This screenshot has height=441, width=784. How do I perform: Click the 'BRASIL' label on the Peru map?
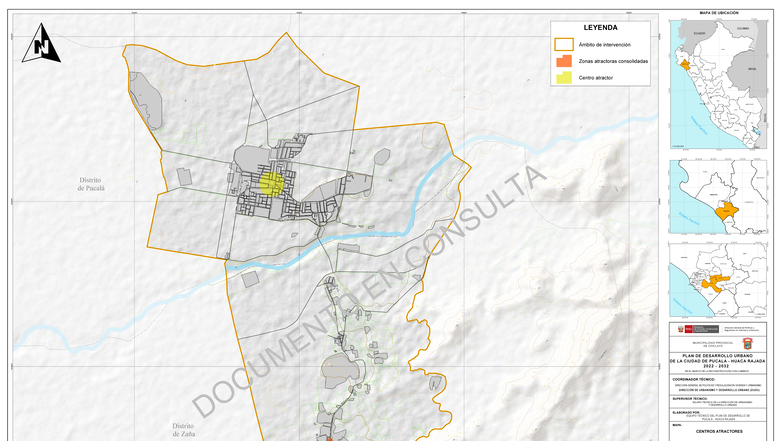(x=752, y=68)
